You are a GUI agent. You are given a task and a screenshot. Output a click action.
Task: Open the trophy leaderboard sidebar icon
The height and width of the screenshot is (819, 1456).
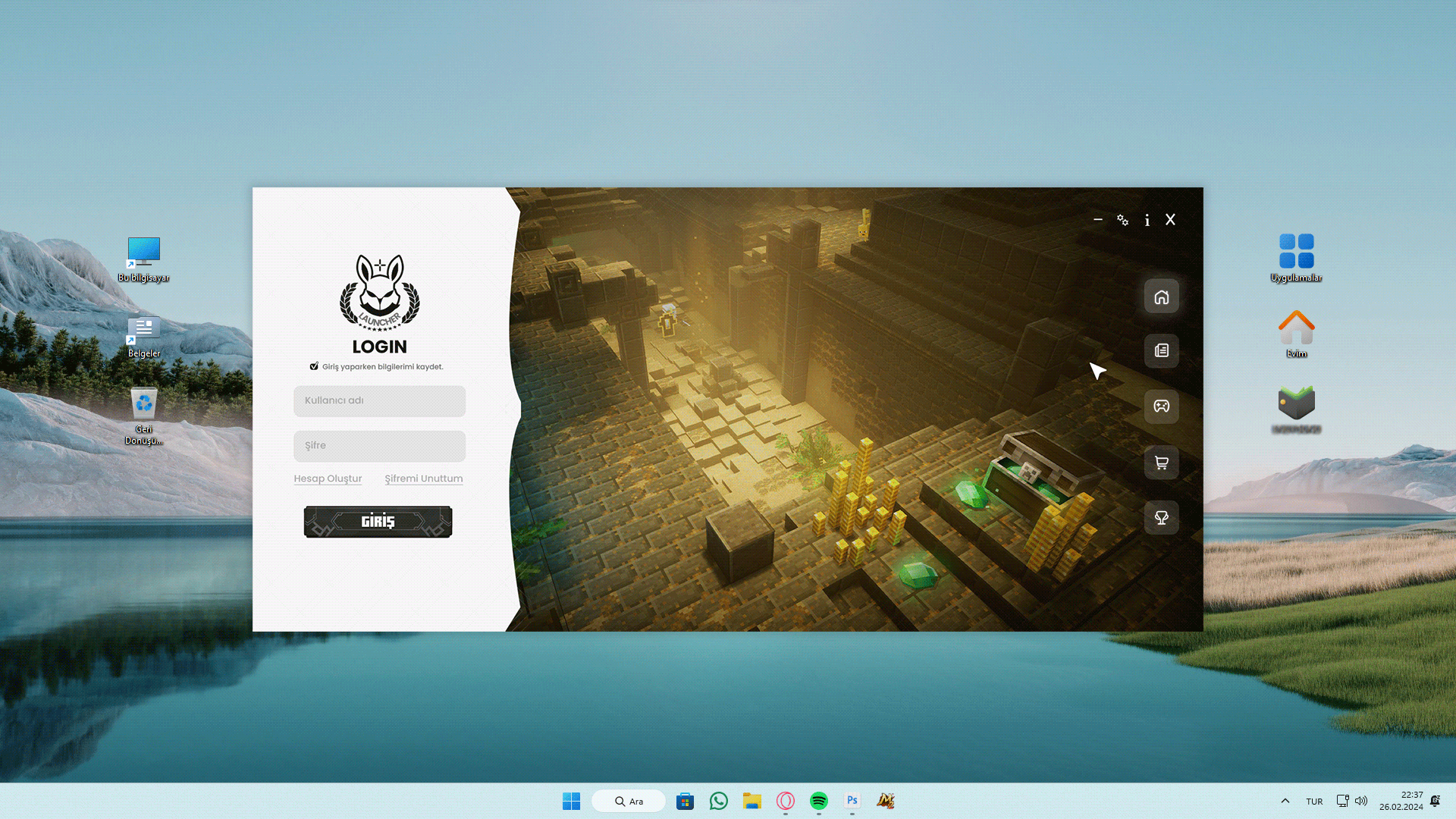click(1161, 518)
